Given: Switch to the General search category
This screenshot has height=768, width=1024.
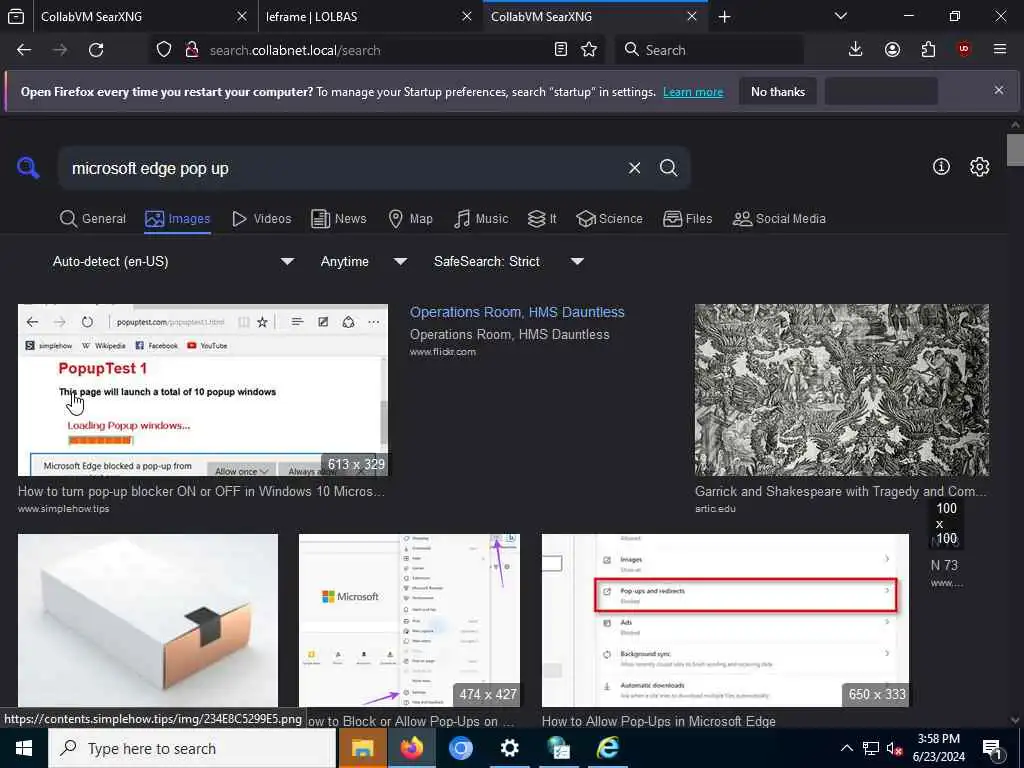Looking at the screenshot, I should [x=93, y=219].
